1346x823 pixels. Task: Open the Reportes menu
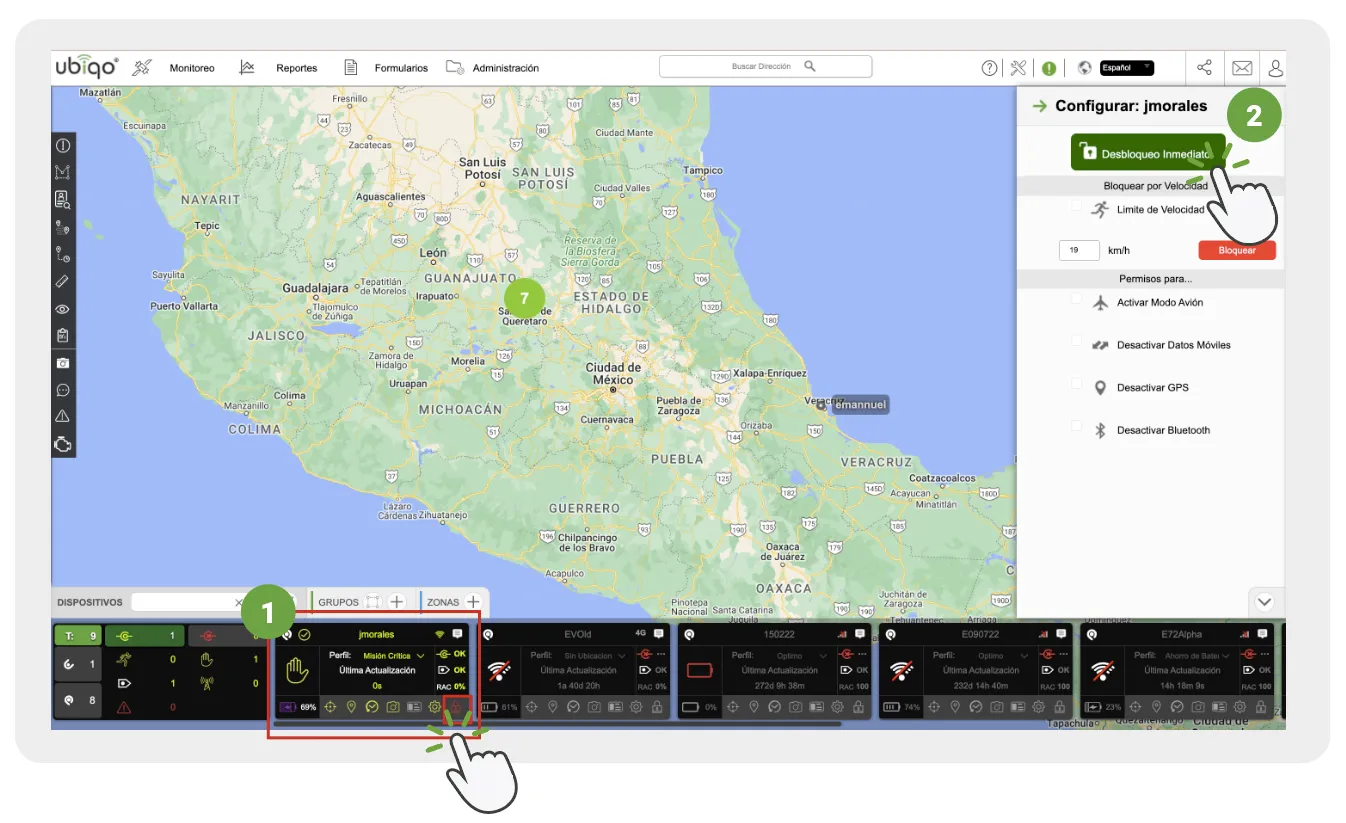point(297,68)
